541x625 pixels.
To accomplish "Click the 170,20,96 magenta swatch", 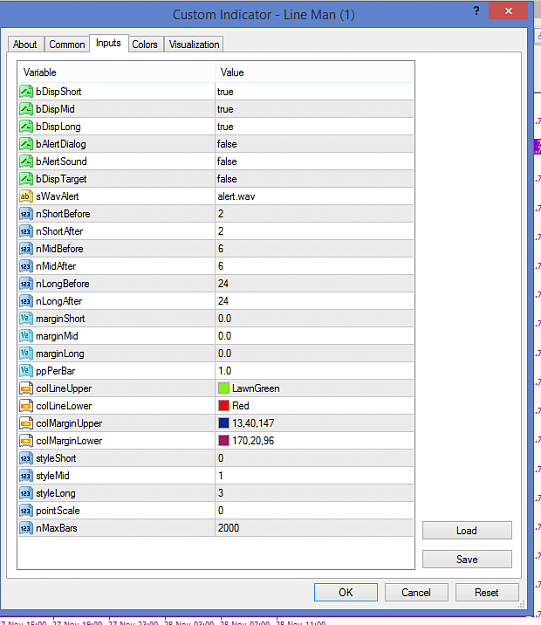I will [224, 441].
